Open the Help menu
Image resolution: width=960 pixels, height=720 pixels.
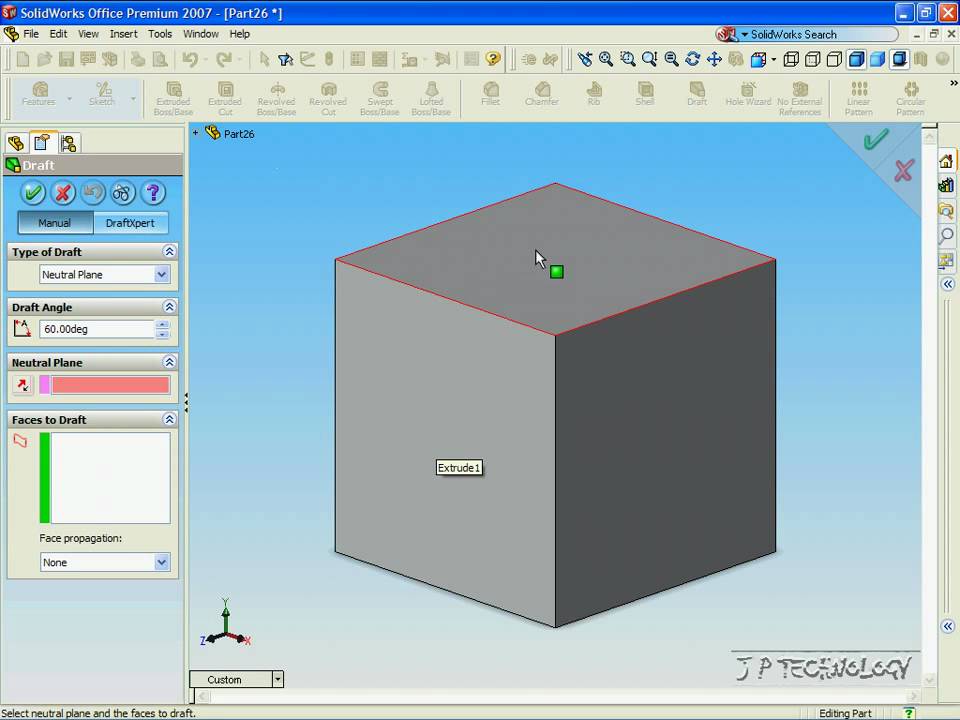click(x=239, y=34)
